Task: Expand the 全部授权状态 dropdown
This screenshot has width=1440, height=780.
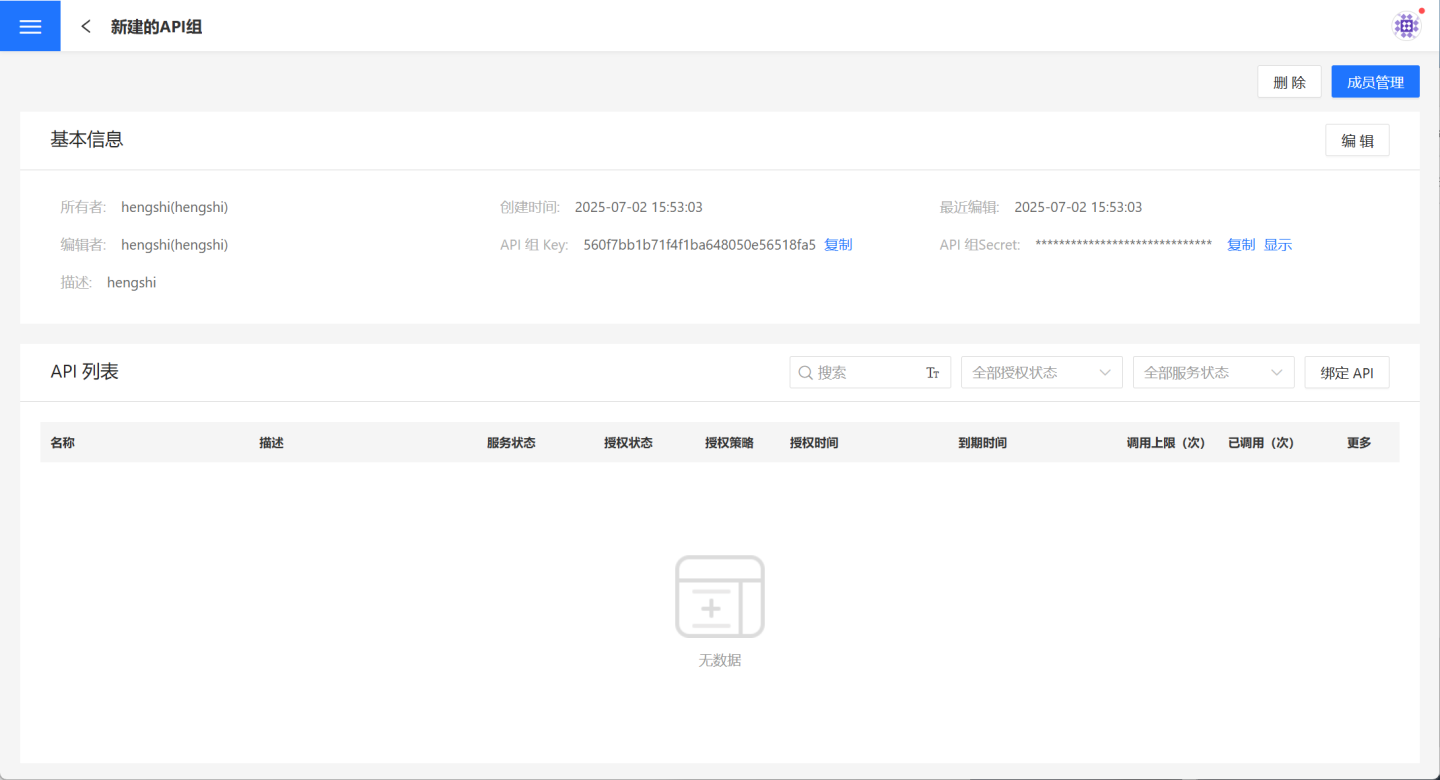Action: (x=1041, y=373)
